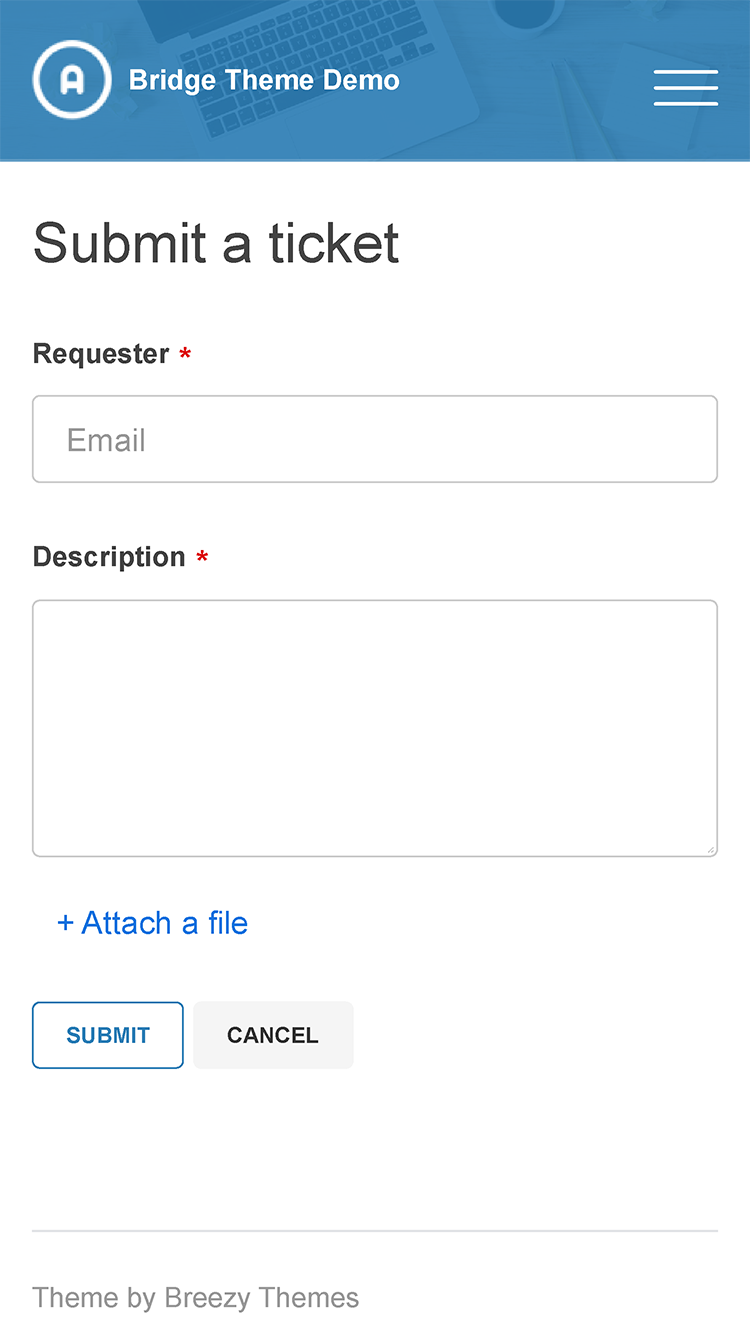Click the circular Bridge logo icon
This screenshot has height=1344, width=750.
click(72, 80)
